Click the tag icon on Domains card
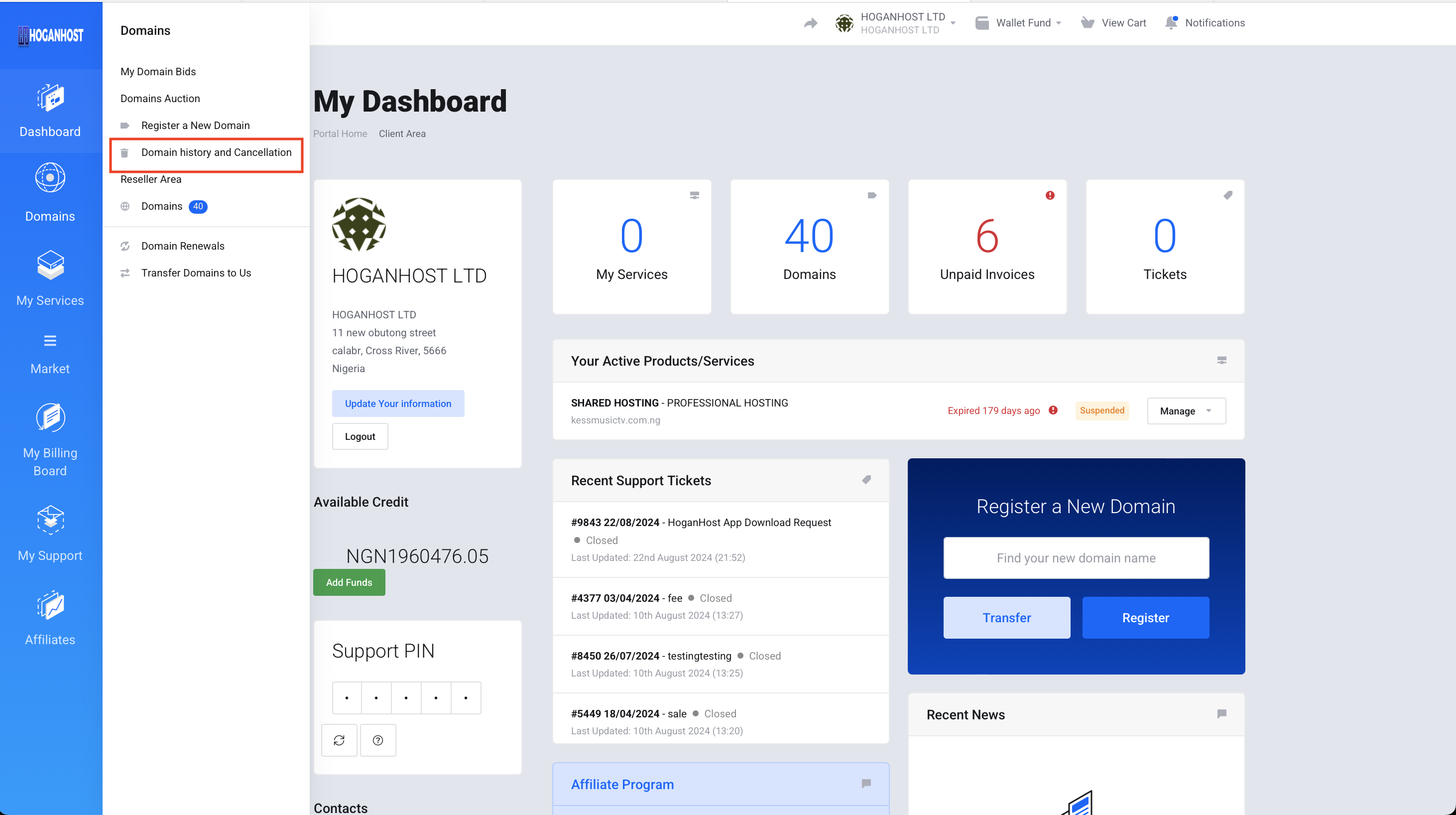 872,195
